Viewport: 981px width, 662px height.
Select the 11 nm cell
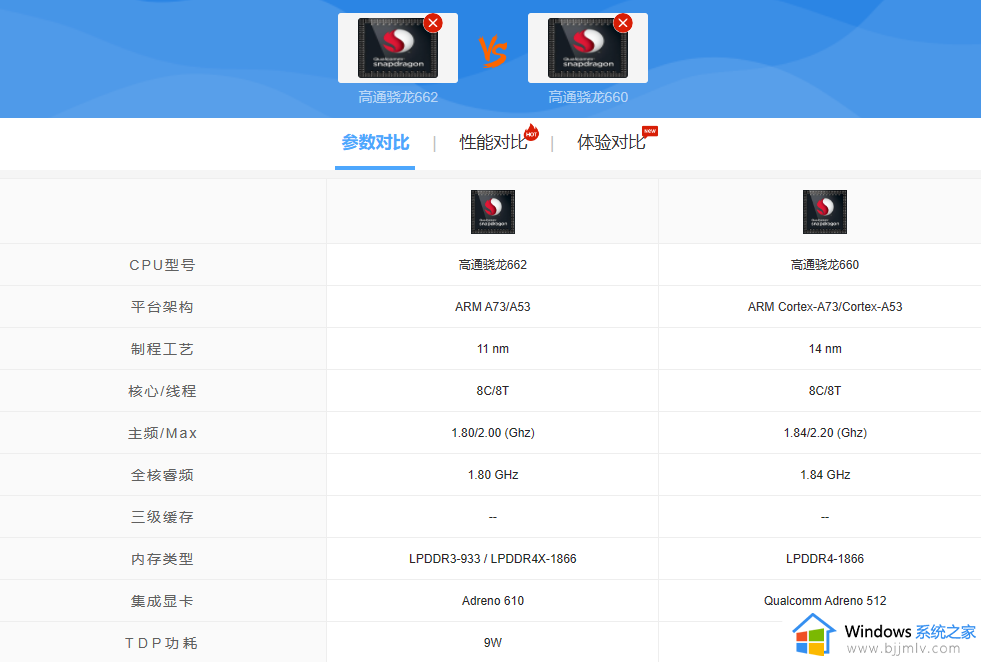493,349
